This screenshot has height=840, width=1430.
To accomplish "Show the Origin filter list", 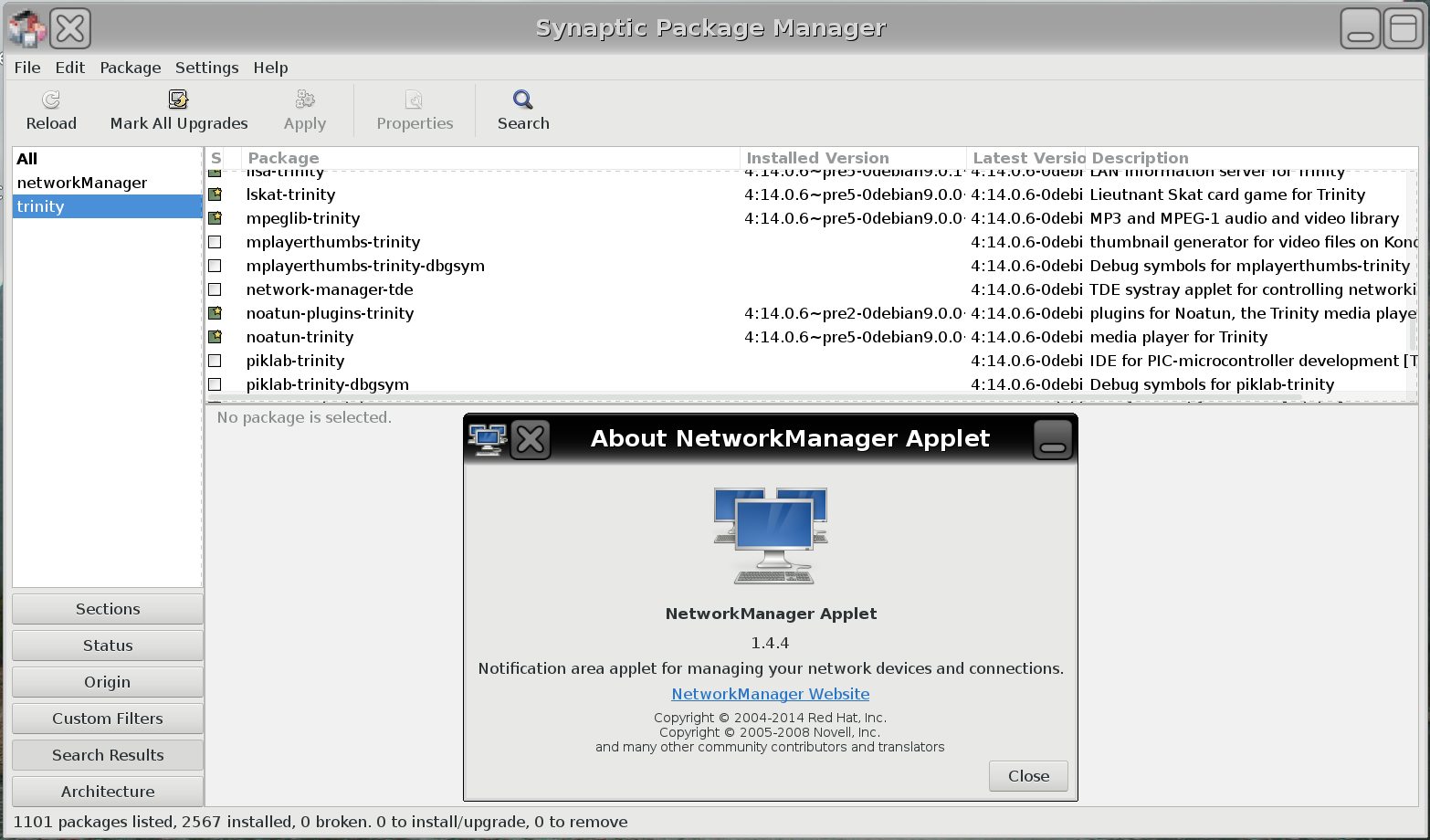I will (108, 682).
